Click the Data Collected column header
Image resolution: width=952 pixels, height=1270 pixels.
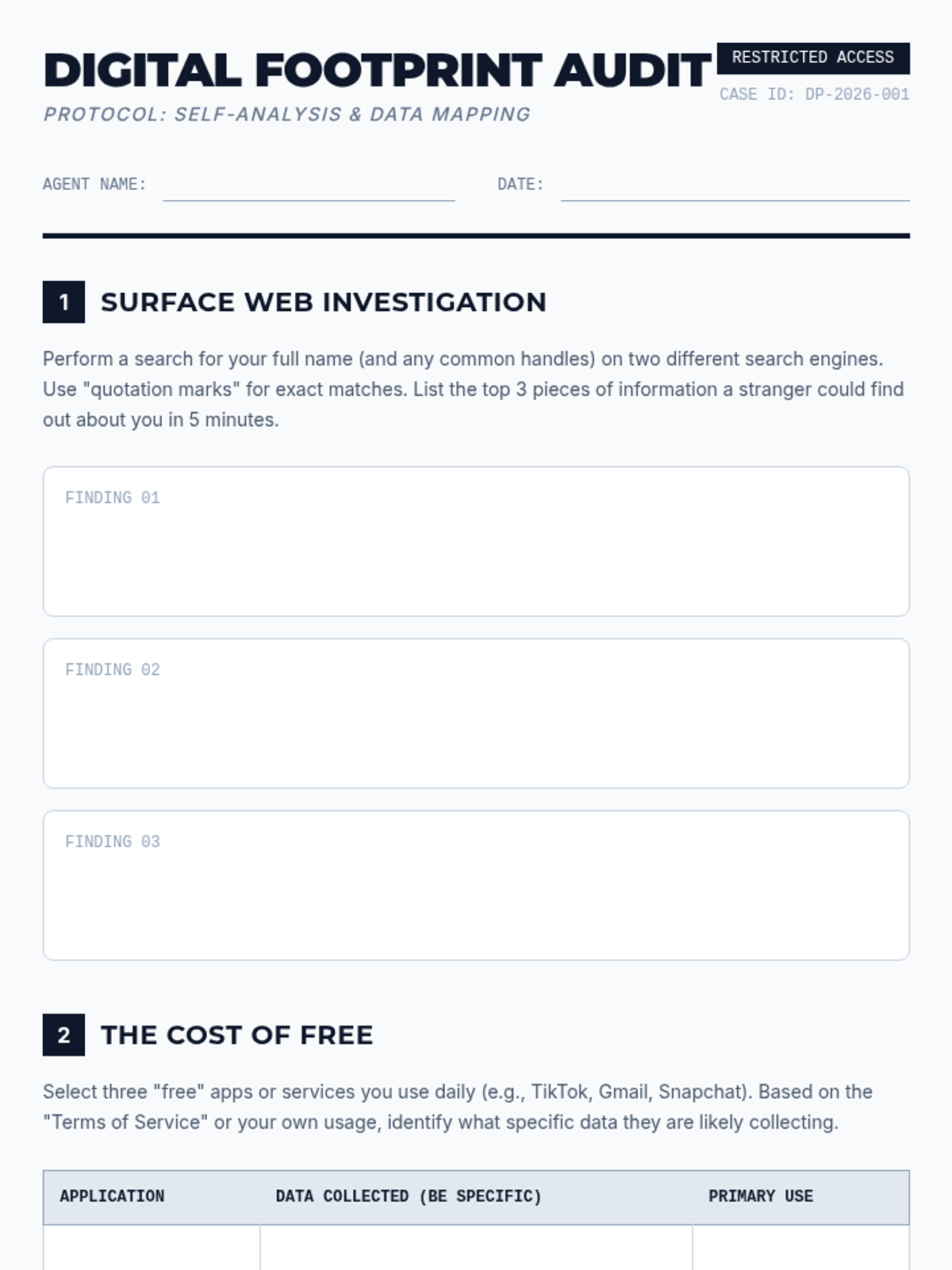click(x=409, y=1196)
